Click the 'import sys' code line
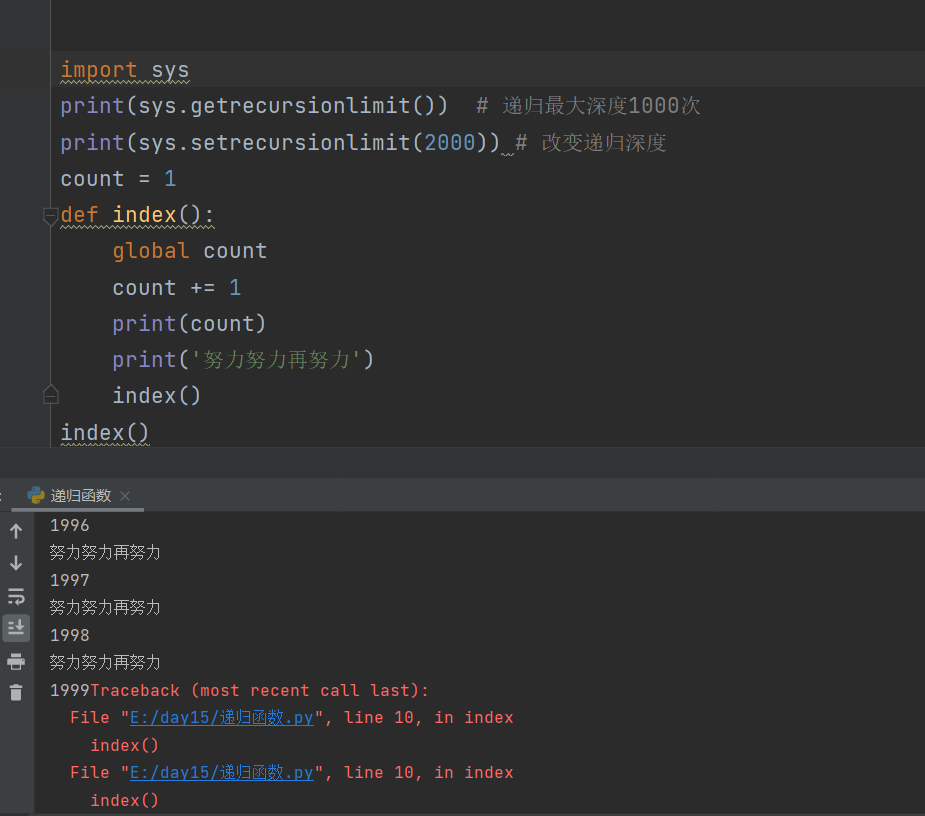 (x=124, y=70)
